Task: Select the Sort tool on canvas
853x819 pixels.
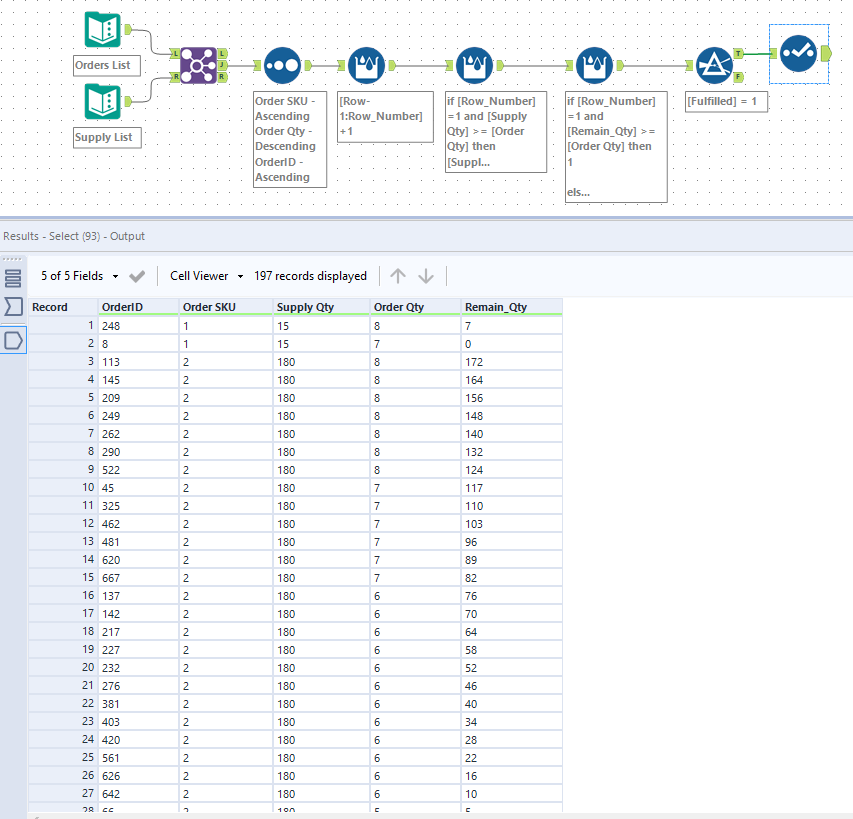Action: [x=281, y=65]
